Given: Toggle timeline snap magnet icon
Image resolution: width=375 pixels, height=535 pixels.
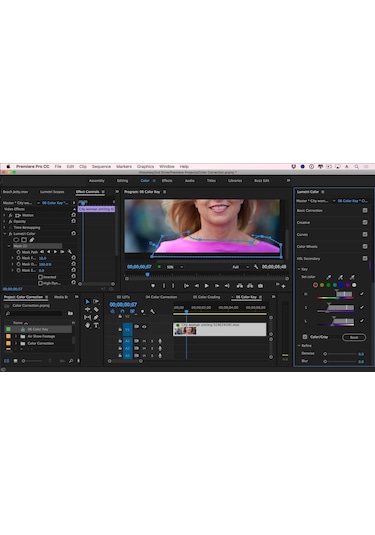Looking at the screenshot, I should click(122, 312).
